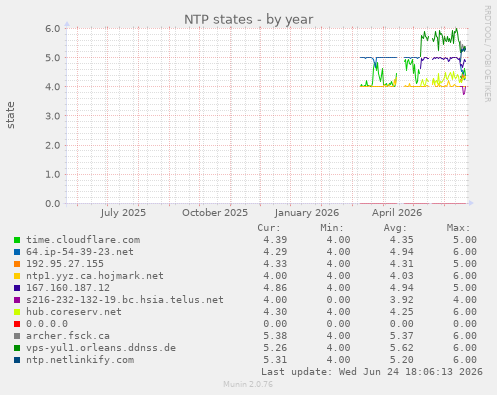
Task: Click the Last update timestamp line
Action: 372,372
